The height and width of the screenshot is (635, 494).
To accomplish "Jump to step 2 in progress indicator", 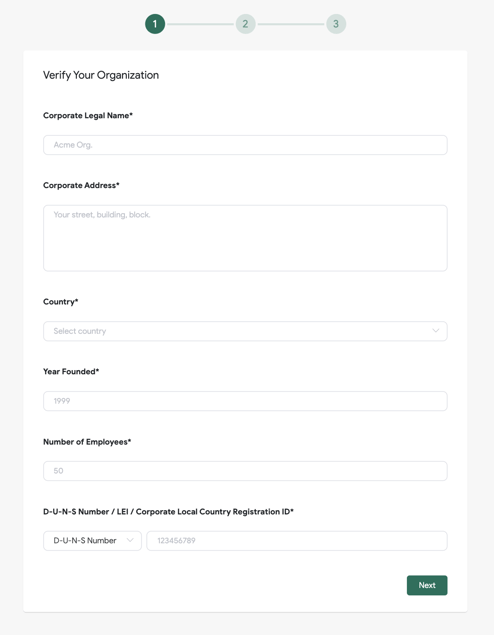I will pos(245,24).
